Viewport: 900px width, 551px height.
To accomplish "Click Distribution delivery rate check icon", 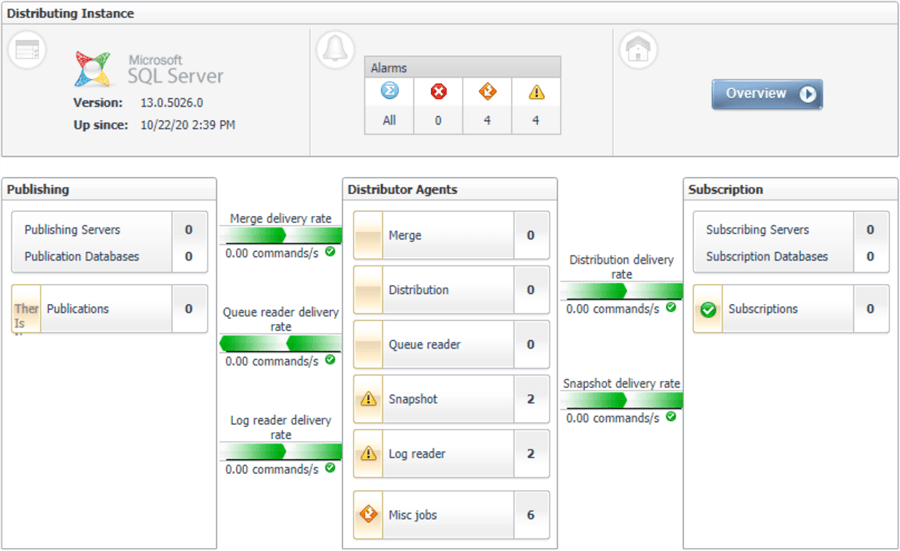I will [671, 307].
